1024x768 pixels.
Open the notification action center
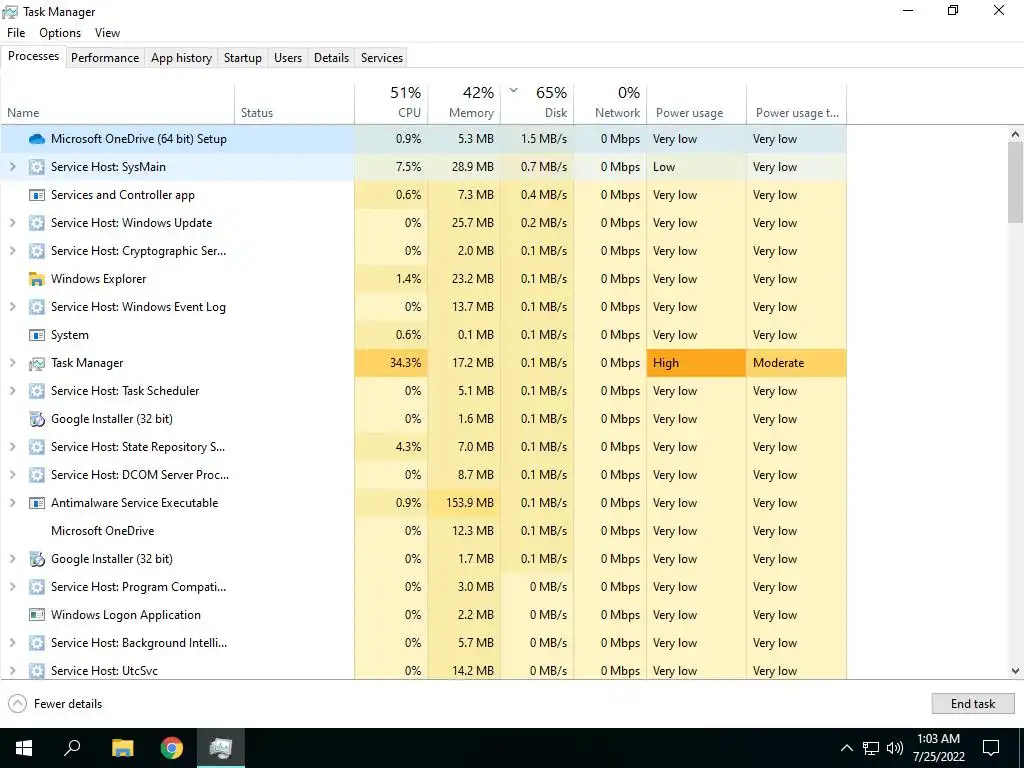coord(991,748)
